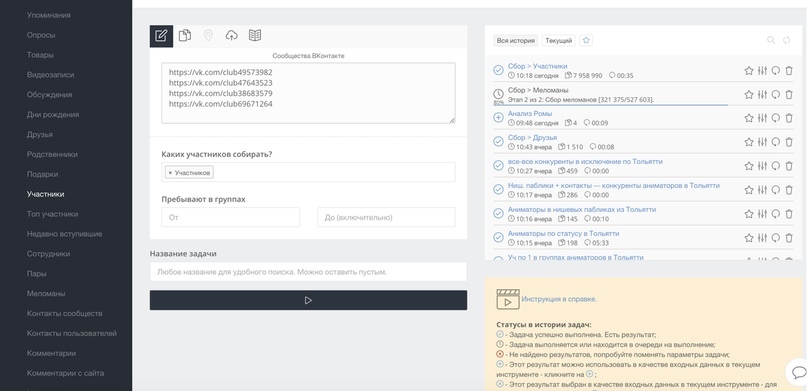The height and width of the screenshot is (391, 807).
Task: Star the 'Аниматоры по статусу в Тольятти' task
Action: [x=749, y=238]
